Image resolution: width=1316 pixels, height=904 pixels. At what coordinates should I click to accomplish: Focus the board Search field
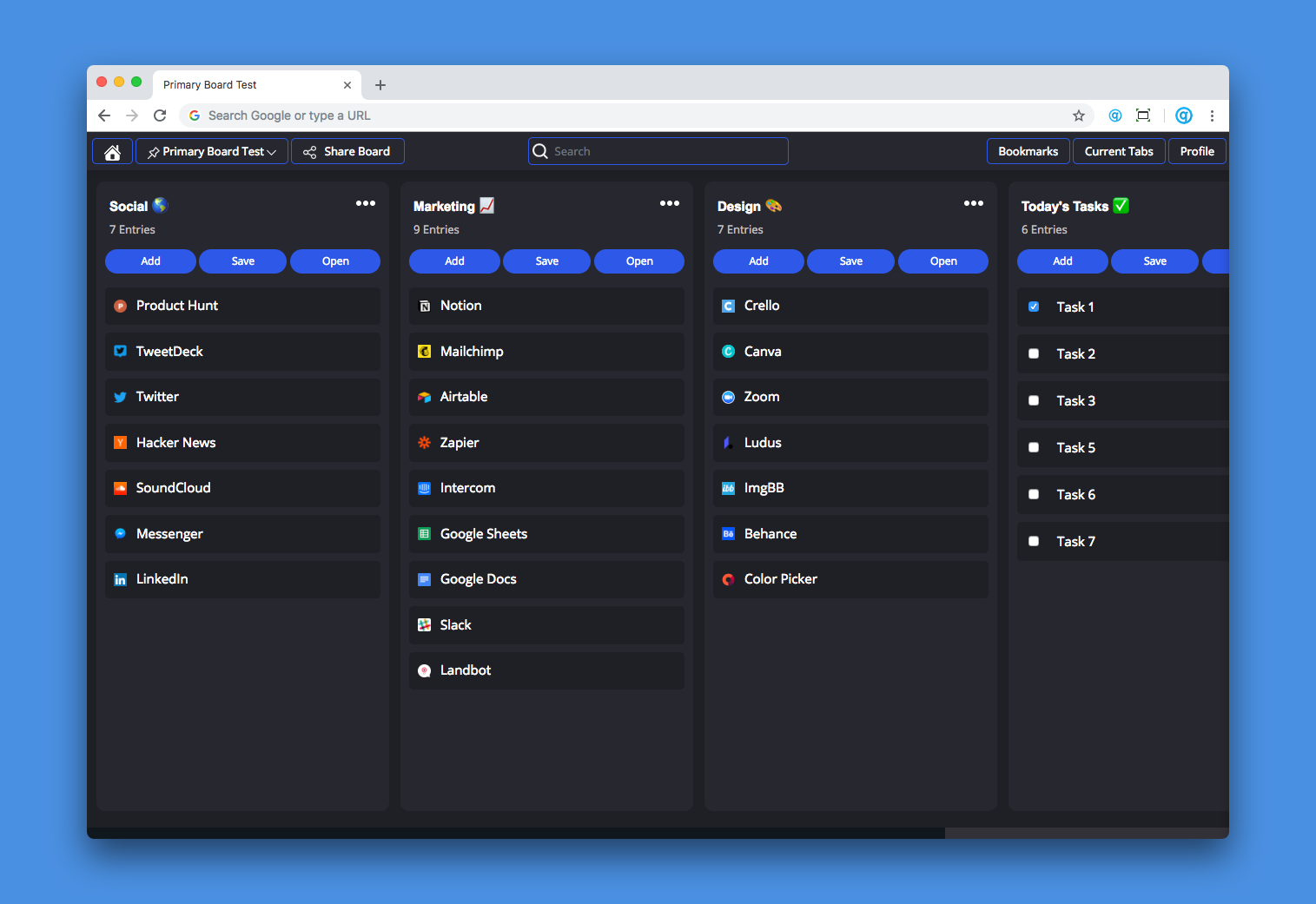pos(658,151)
